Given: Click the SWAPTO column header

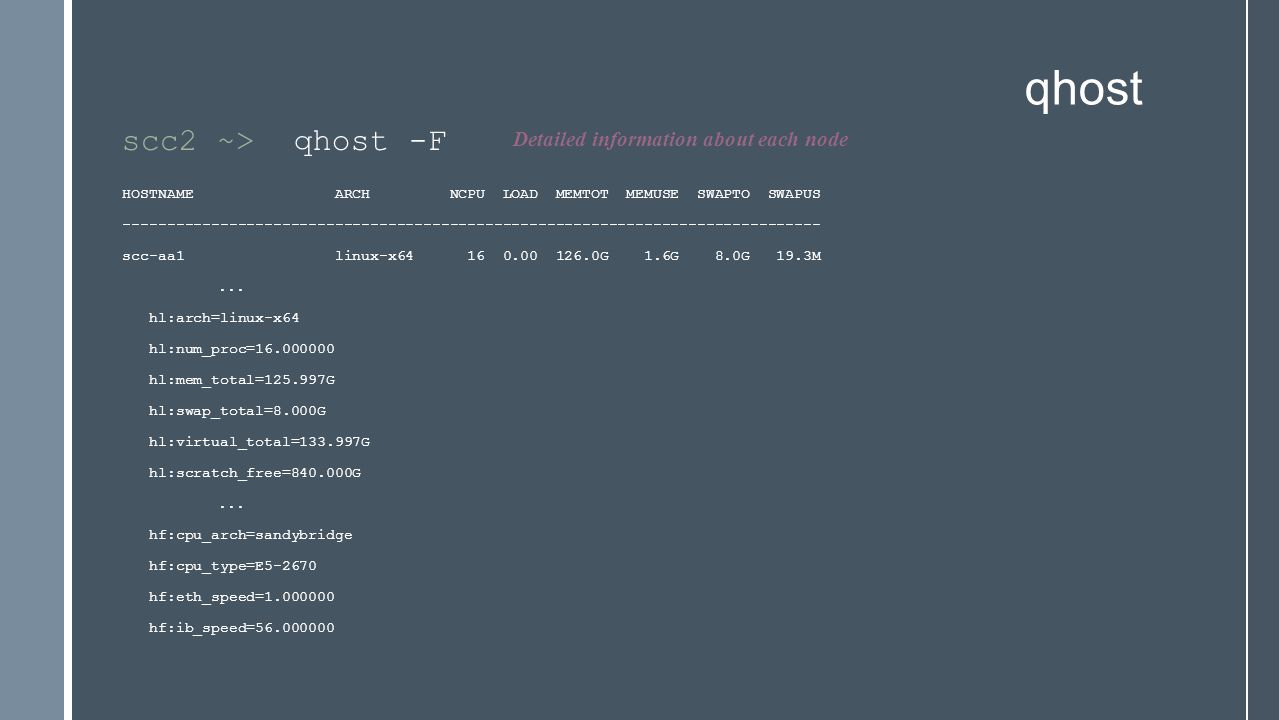Looking at the screenshot, I should coord(723,194).
